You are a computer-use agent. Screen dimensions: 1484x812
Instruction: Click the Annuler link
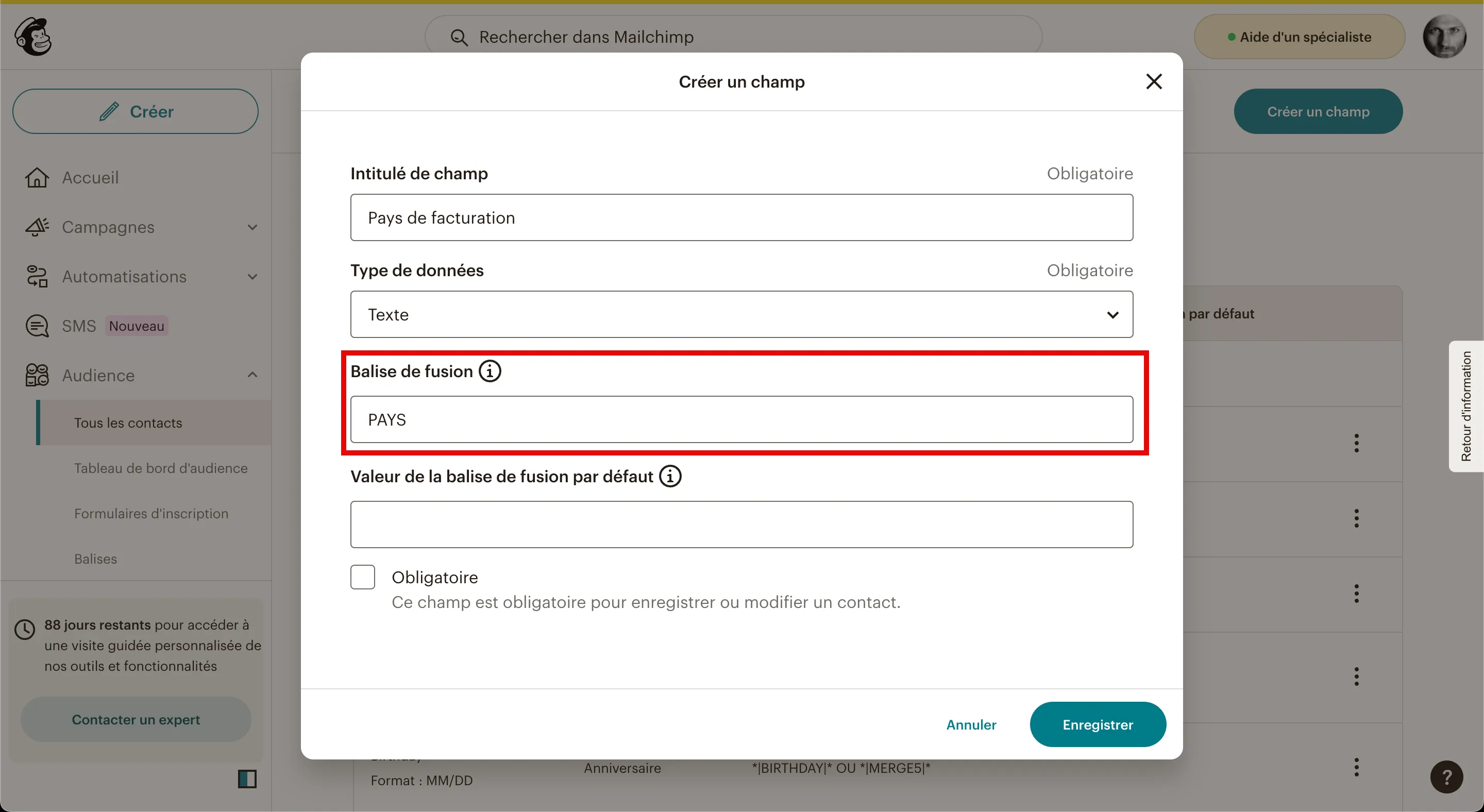tap(971, 724)
